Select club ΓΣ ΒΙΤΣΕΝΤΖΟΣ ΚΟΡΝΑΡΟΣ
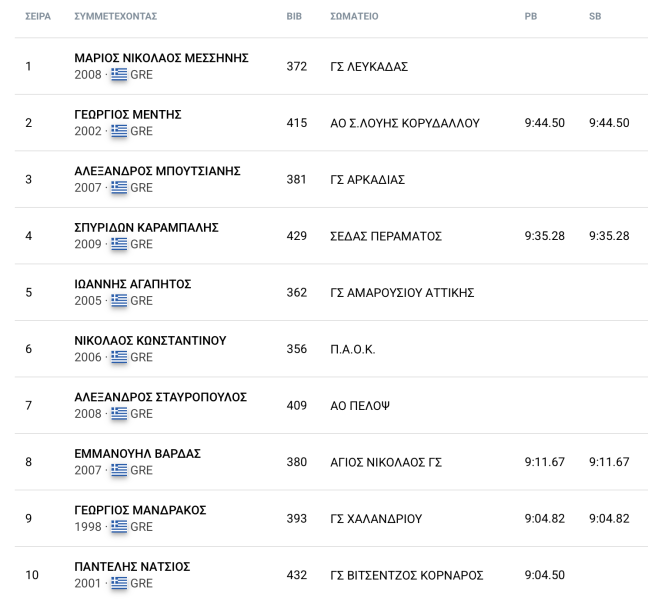The width and height of the screenshot is (648, 600). pyautogui.click(x=406, y=575)
